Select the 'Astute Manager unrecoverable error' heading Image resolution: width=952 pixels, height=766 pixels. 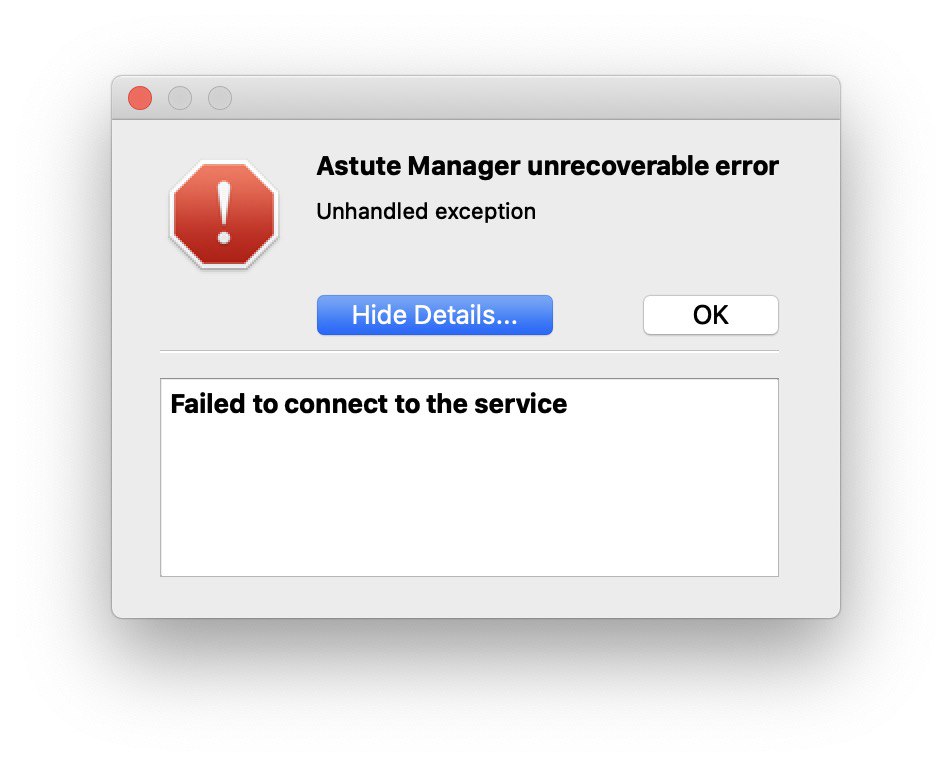547,166
